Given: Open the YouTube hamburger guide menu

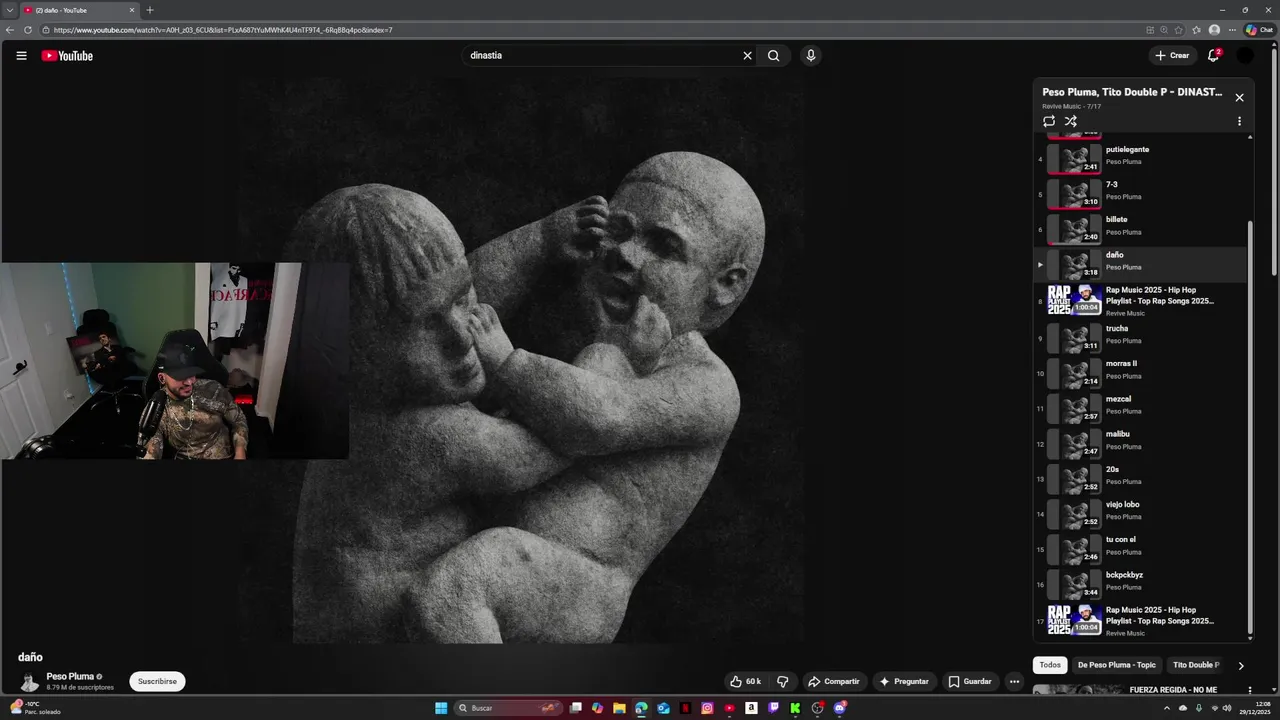Looking at the screenshot, I should [21, 56].
